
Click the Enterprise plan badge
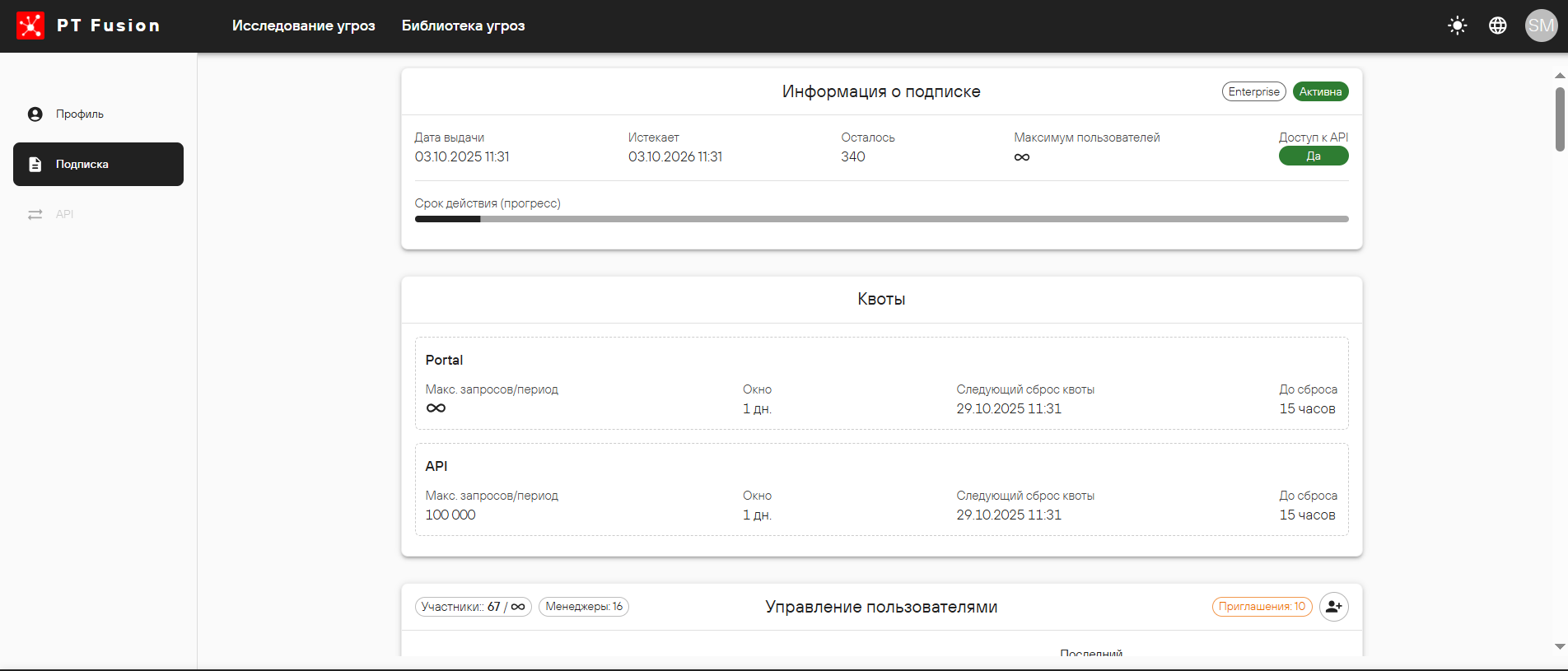[x=1253, y=91]
